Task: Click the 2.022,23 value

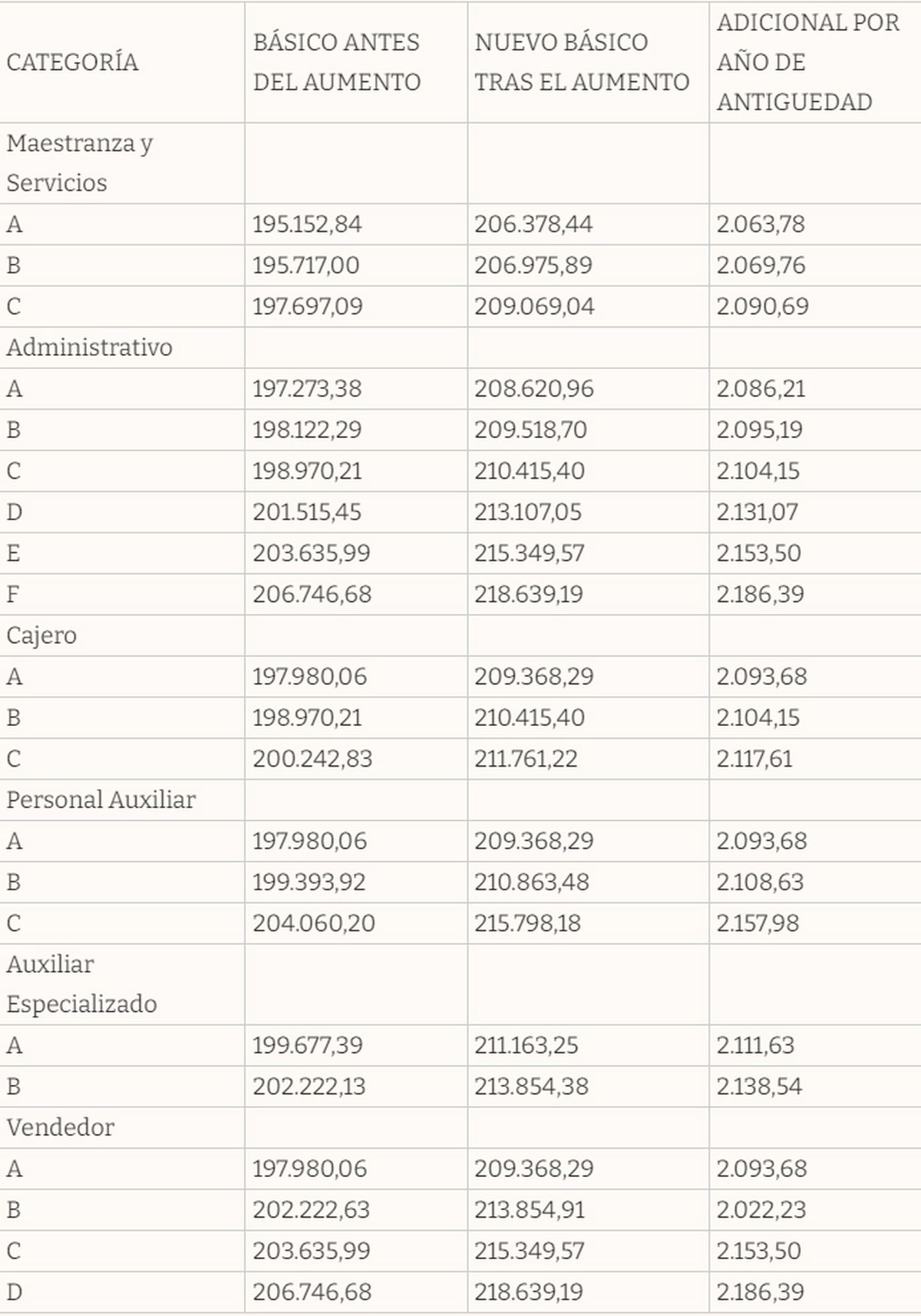Action: click(x=761, y=1210)
